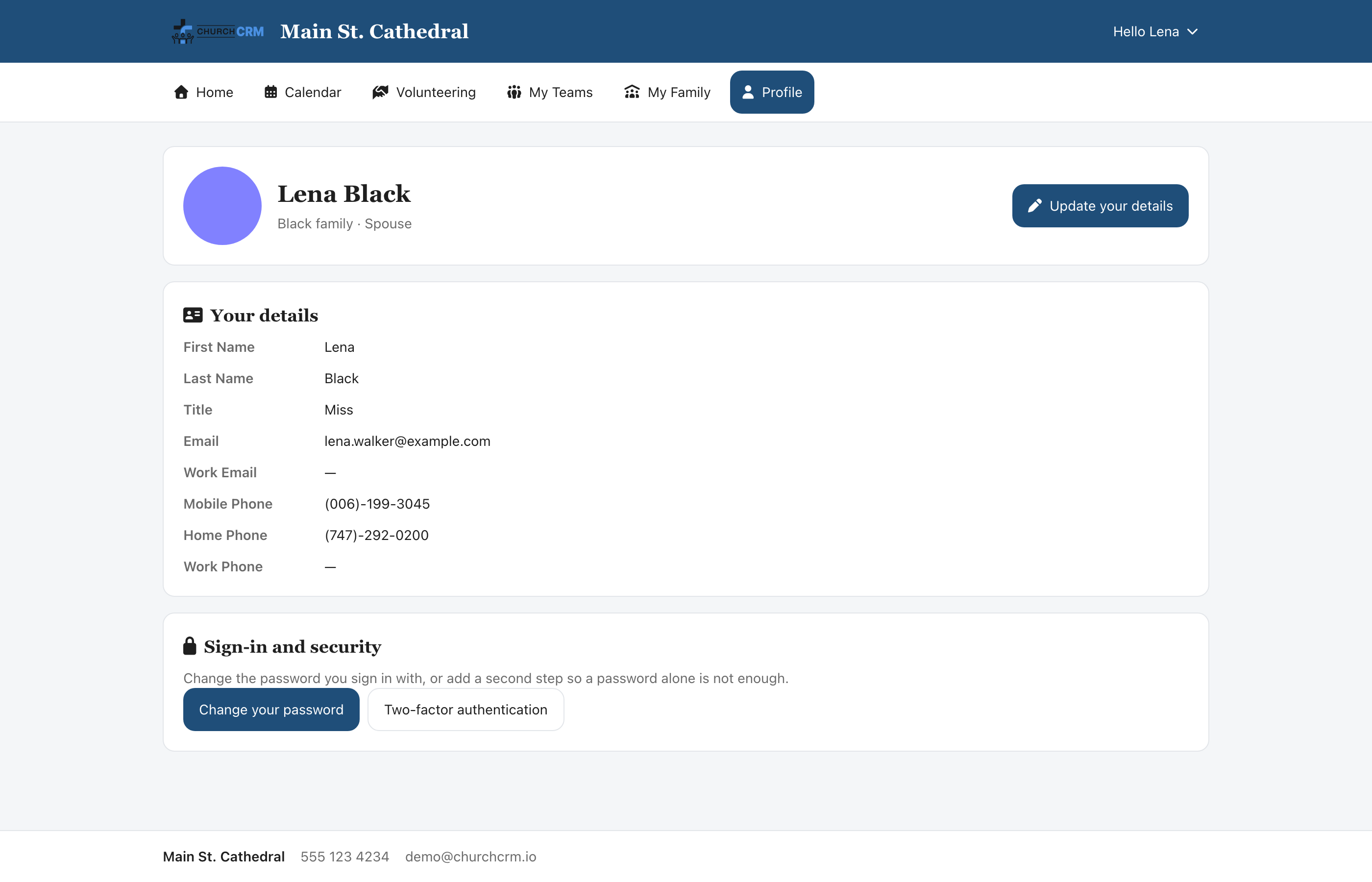Click the My Family house icon
This screenshot has width=1372, height=882.
point(632,92)
